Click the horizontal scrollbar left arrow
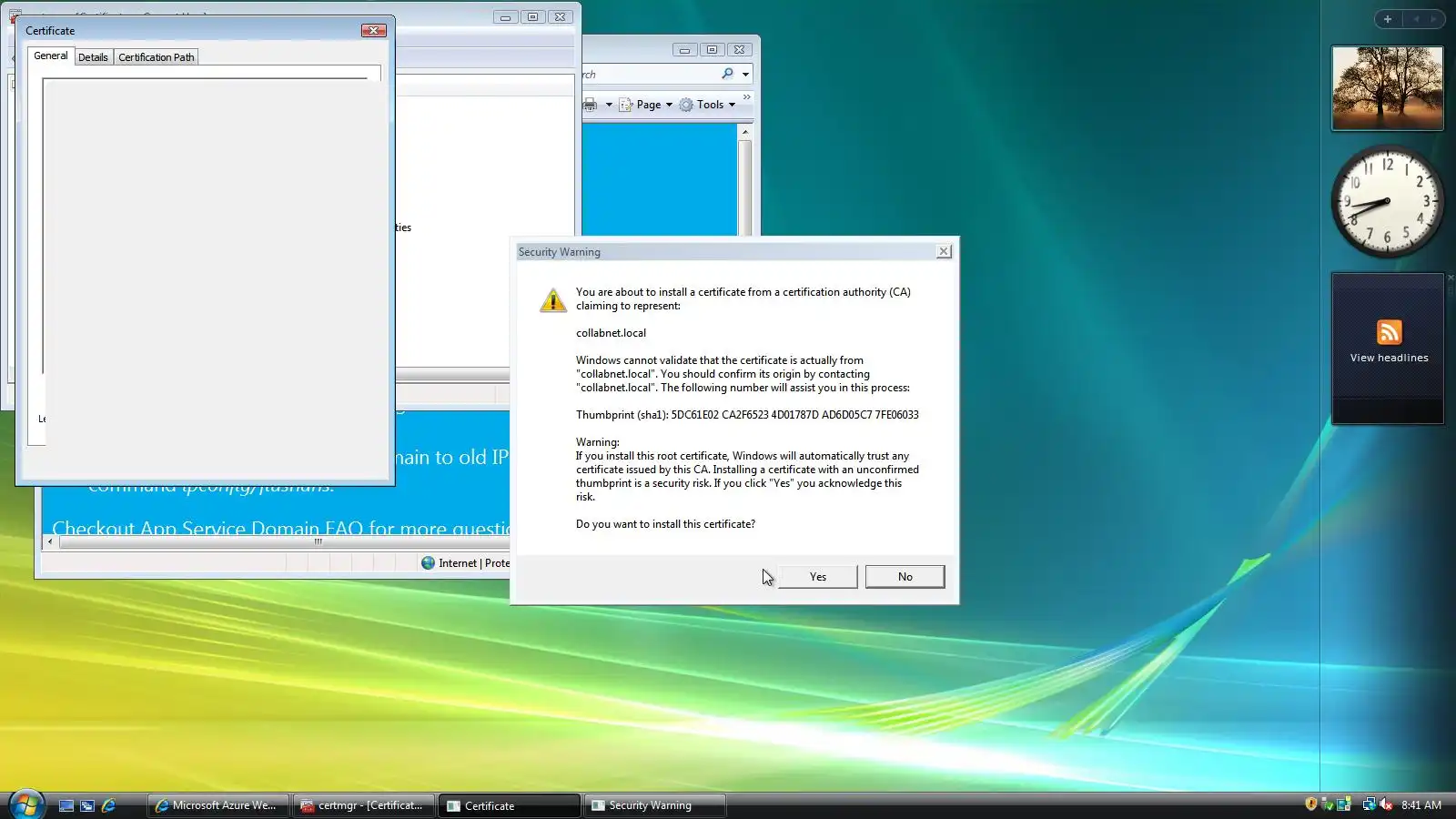This screenshot has height=819, width=1456. pyautogui.click(x=50, y=541)
